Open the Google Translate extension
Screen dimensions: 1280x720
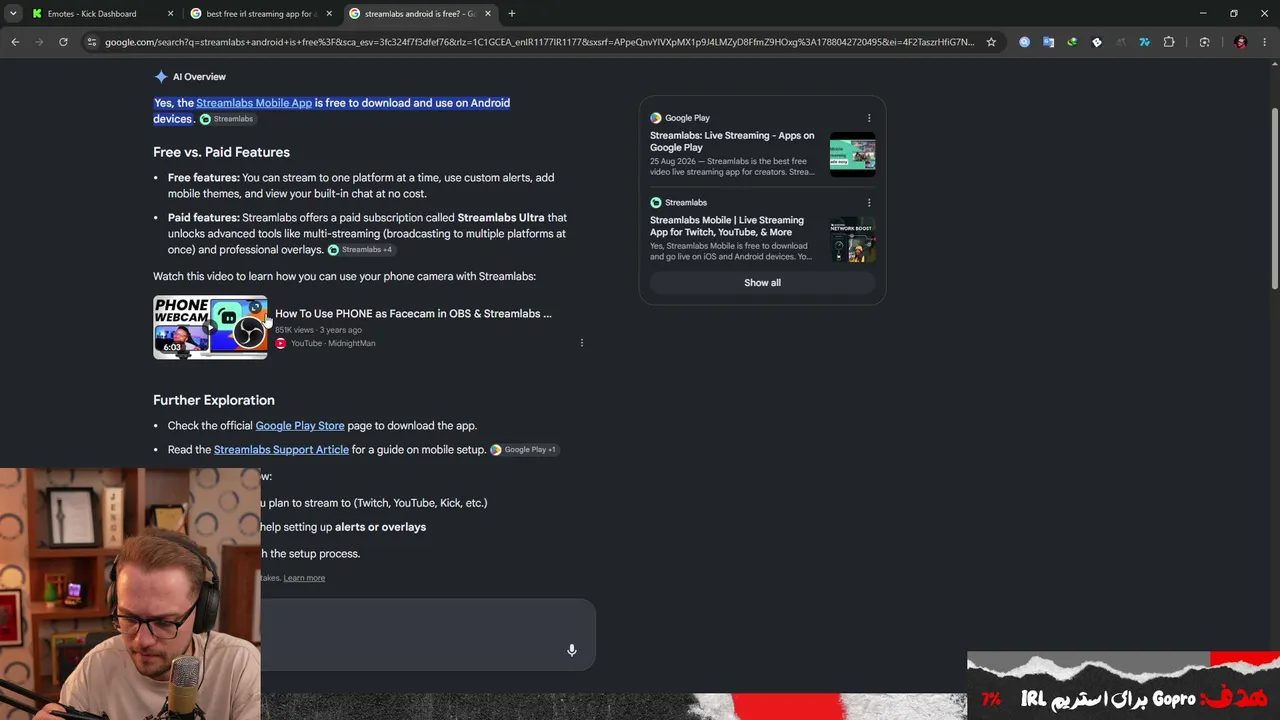pyautogui.click(x=1048, y=42)
